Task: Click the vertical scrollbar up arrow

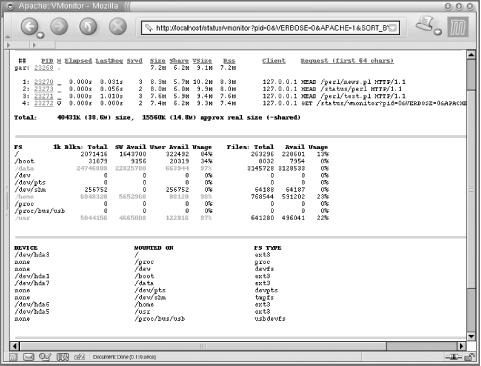Action: coord(471,55)
